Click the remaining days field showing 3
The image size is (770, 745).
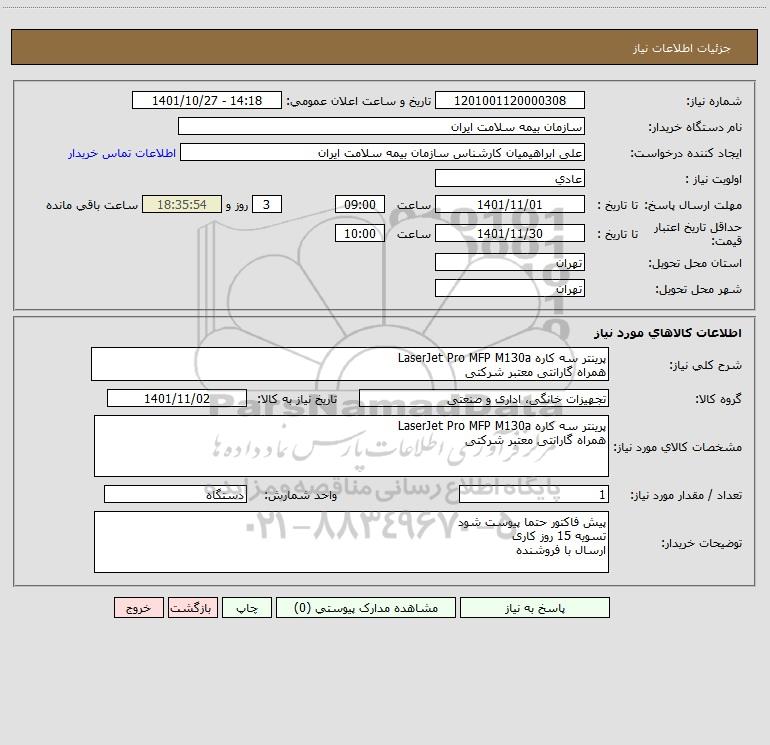267,204
